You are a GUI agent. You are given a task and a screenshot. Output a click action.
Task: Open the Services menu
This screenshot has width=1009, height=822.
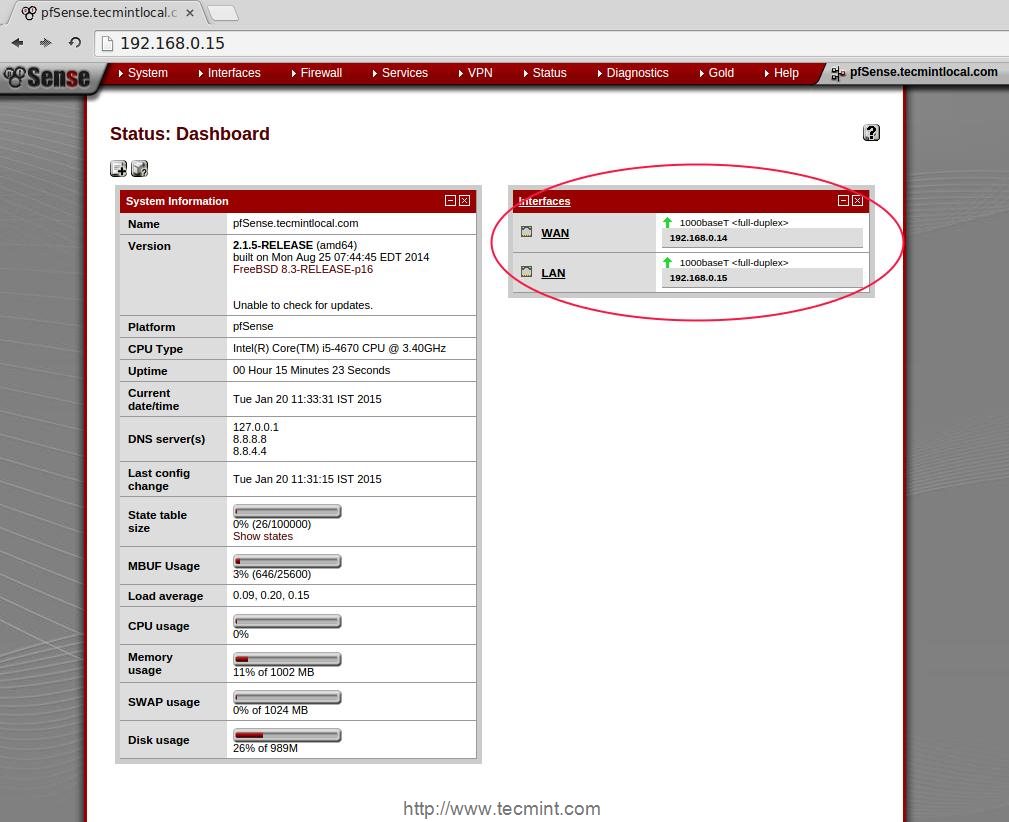click(400, 73)
